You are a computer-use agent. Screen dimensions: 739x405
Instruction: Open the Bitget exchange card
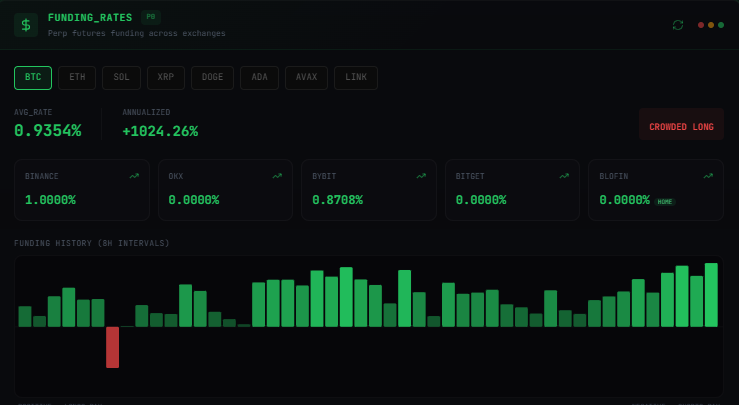[x=512, y=190]
